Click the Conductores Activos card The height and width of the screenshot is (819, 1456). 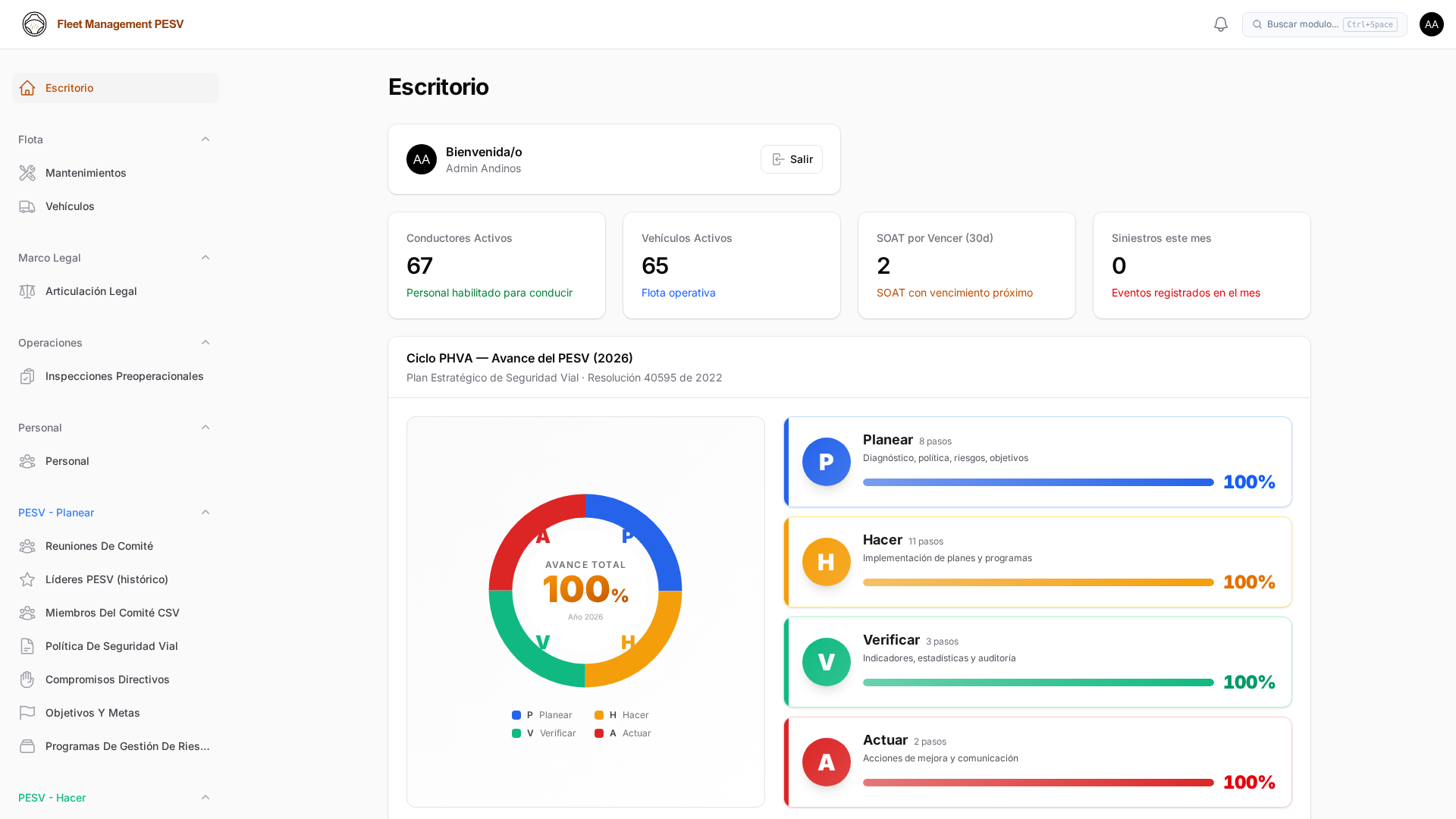pos(497,265)
